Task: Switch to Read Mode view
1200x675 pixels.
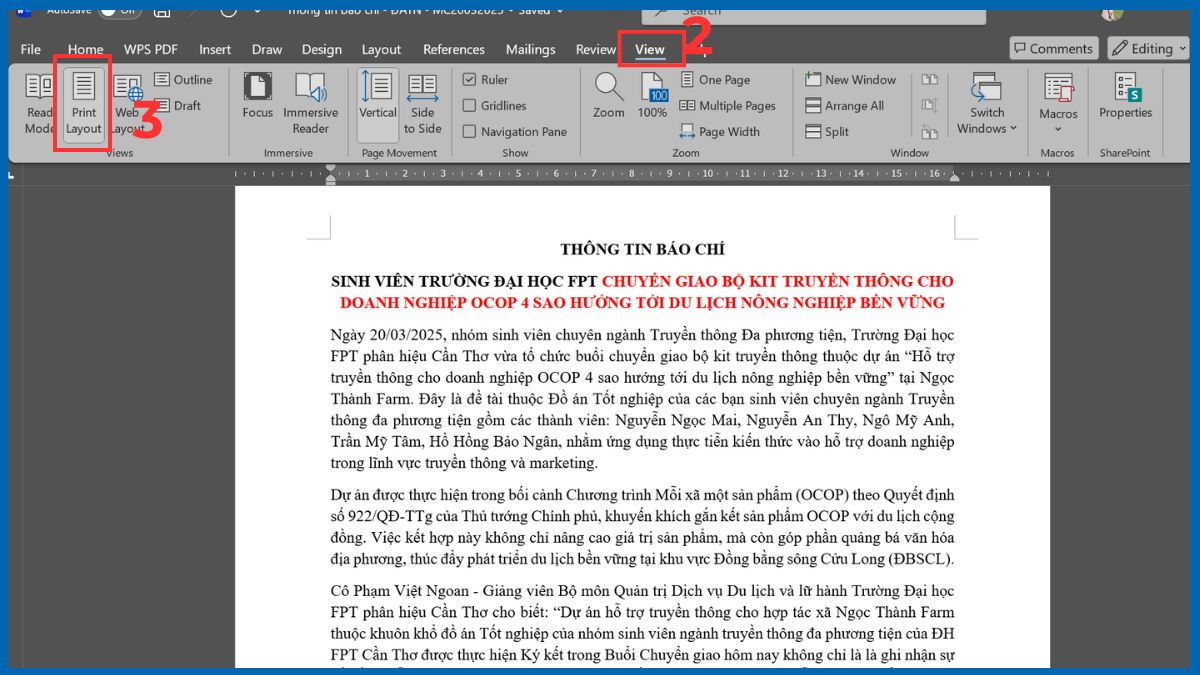Action: coord(40,103)
